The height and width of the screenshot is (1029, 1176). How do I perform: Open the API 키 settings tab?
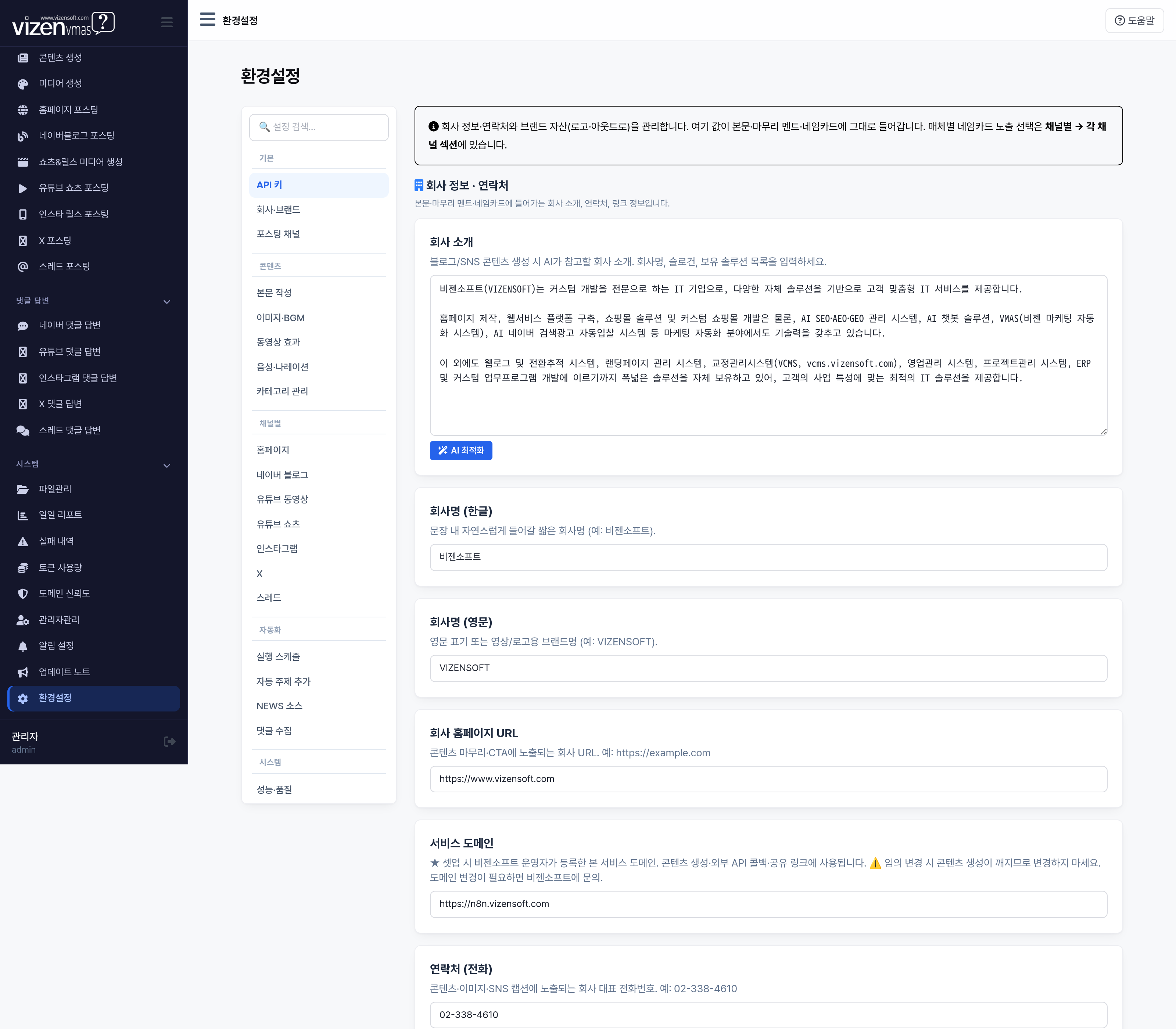pos(319,185)
